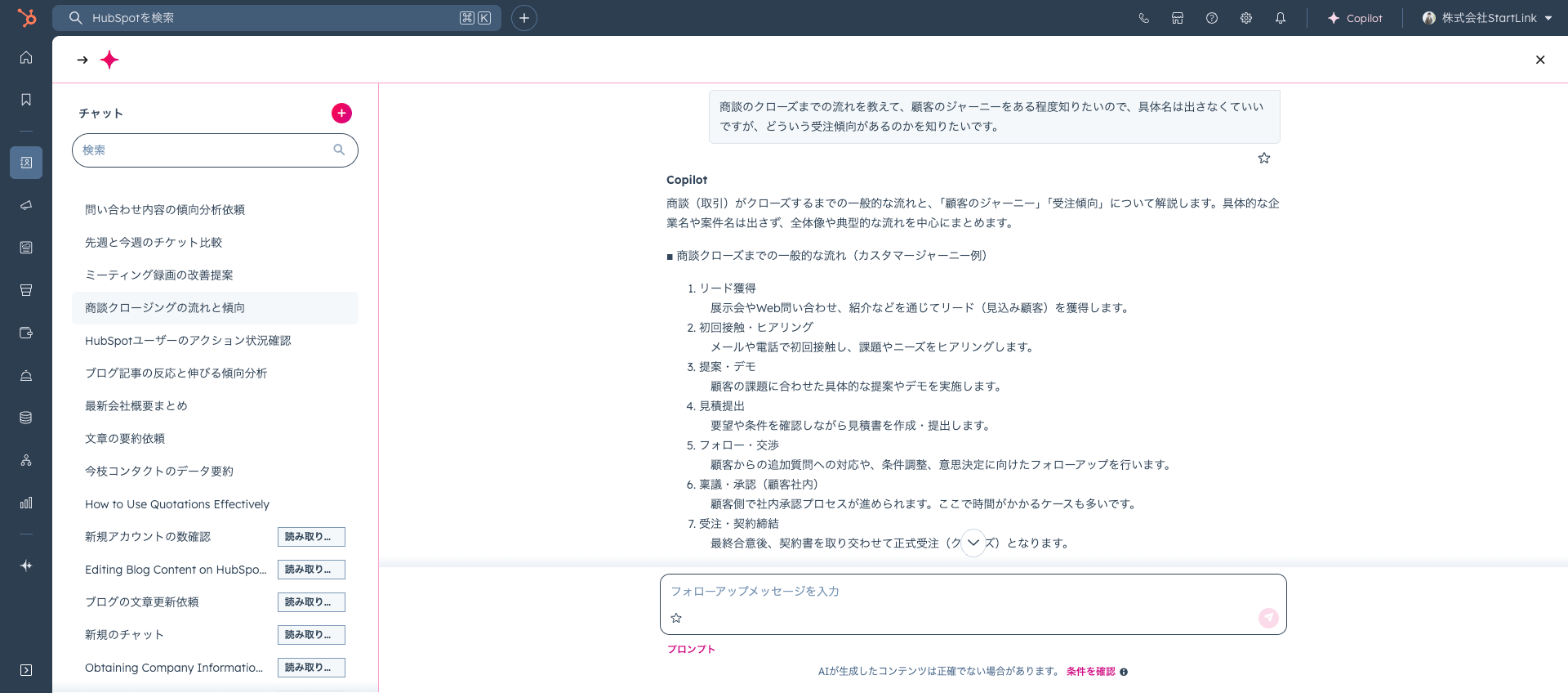Open the home icon in sidebar
Screen dimensions: 1568x693
[26, 57]
